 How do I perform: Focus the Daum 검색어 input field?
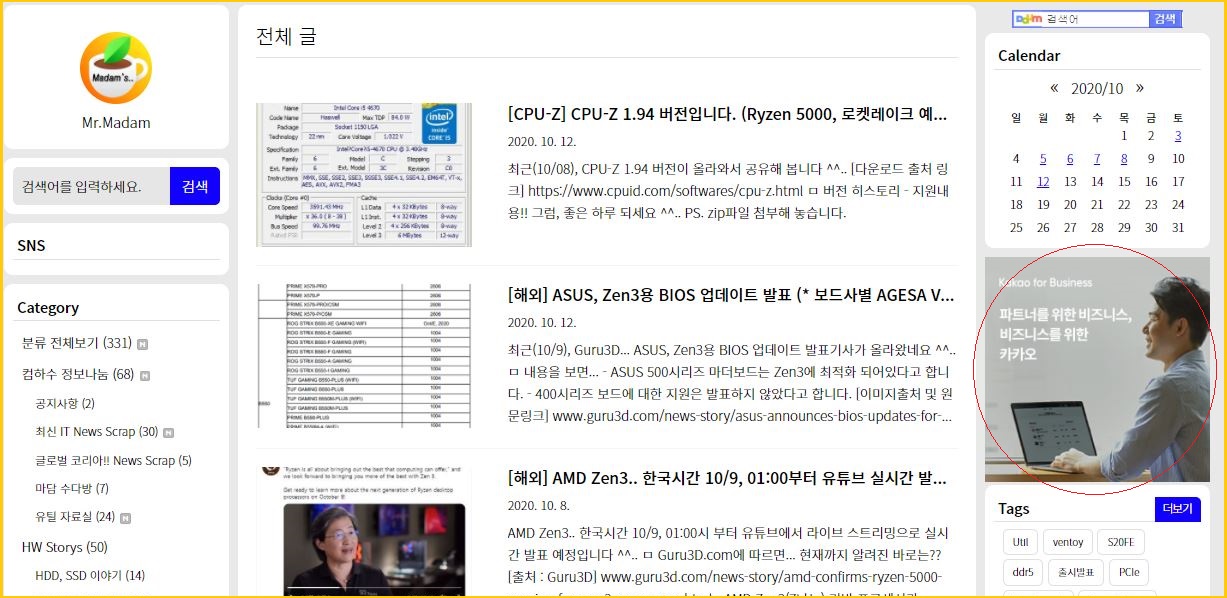tap(1082, 19)
